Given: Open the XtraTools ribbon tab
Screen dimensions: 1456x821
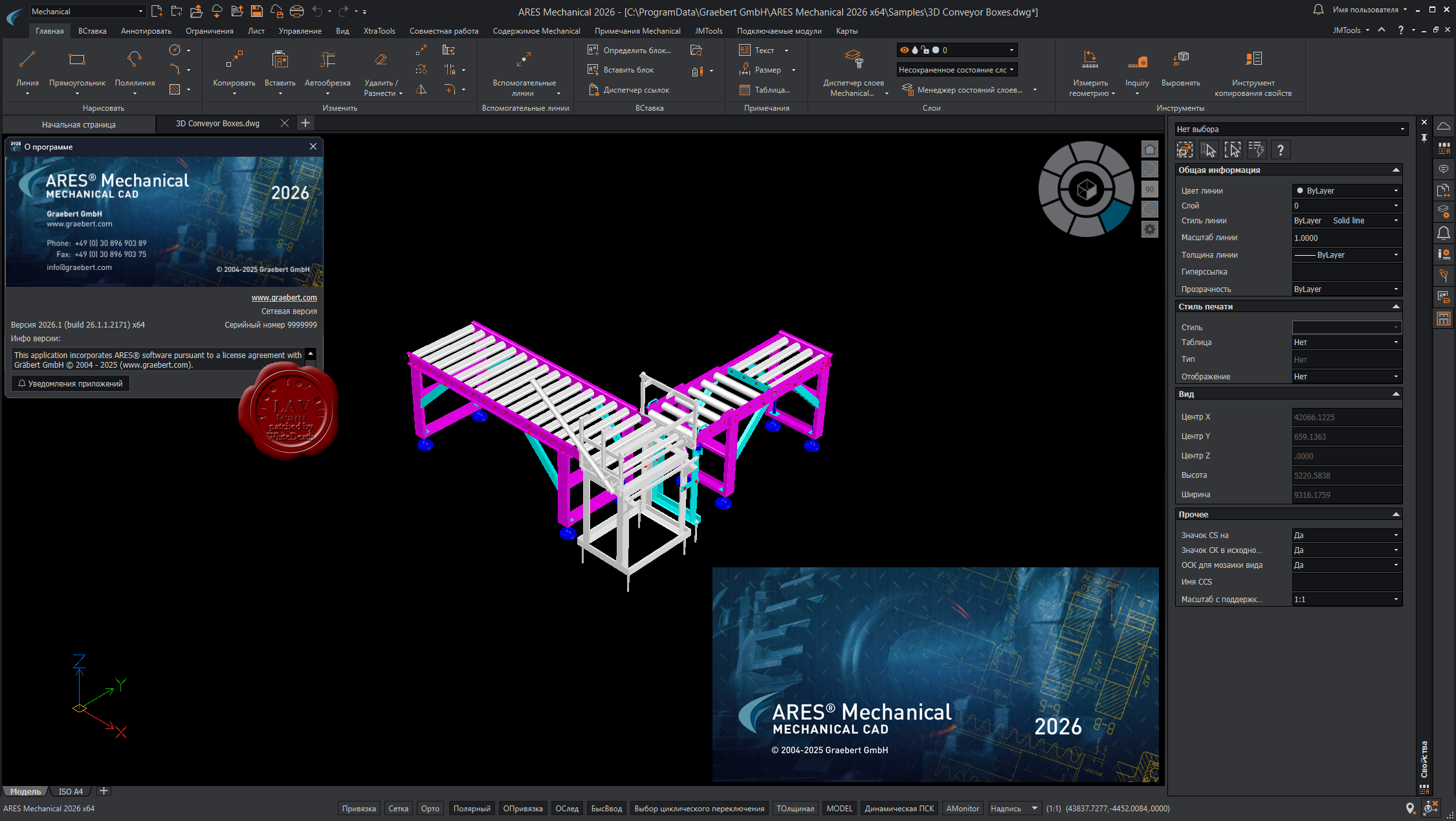Looking at the screenshot, I should pos(379,30).
